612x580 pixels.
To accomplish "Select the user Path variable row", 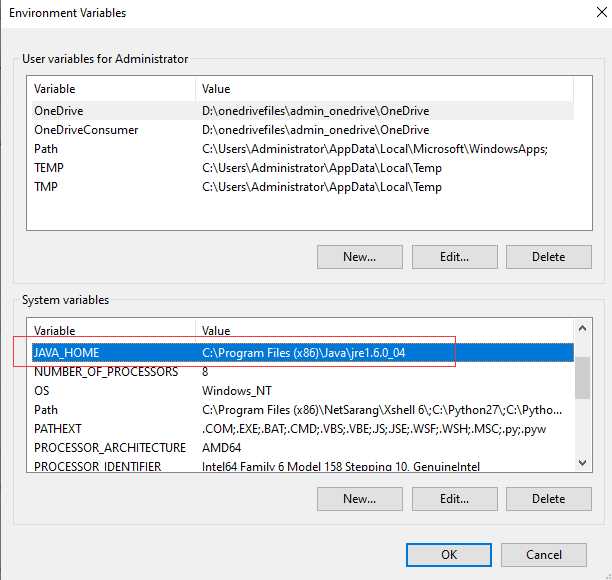I will [46, 149].
